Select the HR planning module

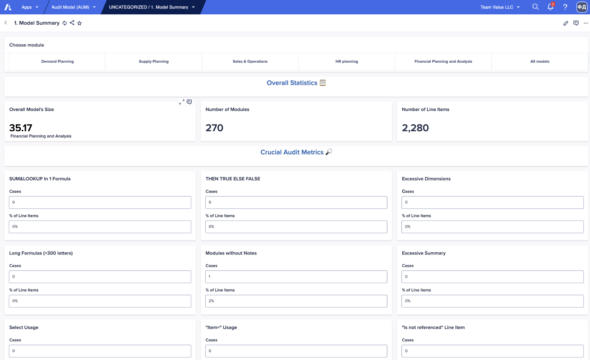(x=347, y=61)
